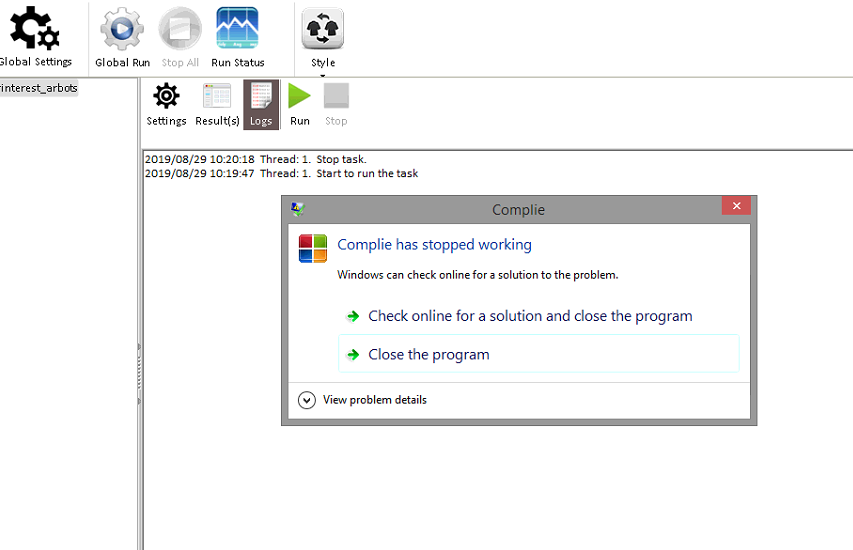853x550 pixels.
Task: Expand View problem details chevron
Action: pyautogui.click(x=307, y=400)
